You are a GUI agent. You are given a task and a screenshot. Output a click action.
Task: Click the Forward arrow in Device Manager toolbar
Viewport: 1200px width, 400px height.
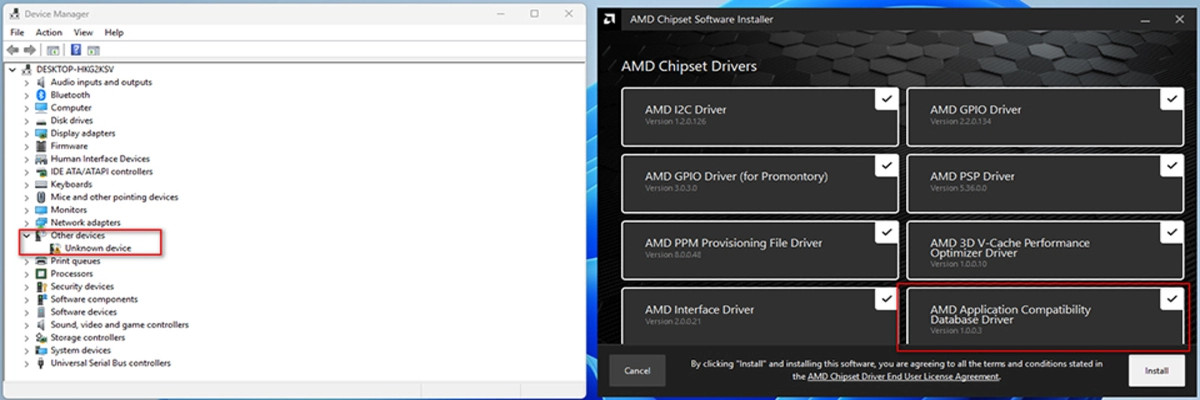[x=30, y=49]
